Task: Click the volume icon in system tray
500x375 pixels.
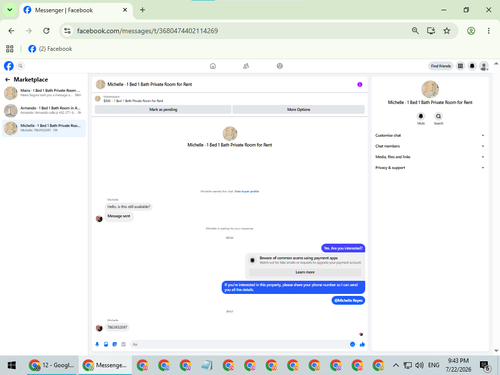Action: click(419, 365)
